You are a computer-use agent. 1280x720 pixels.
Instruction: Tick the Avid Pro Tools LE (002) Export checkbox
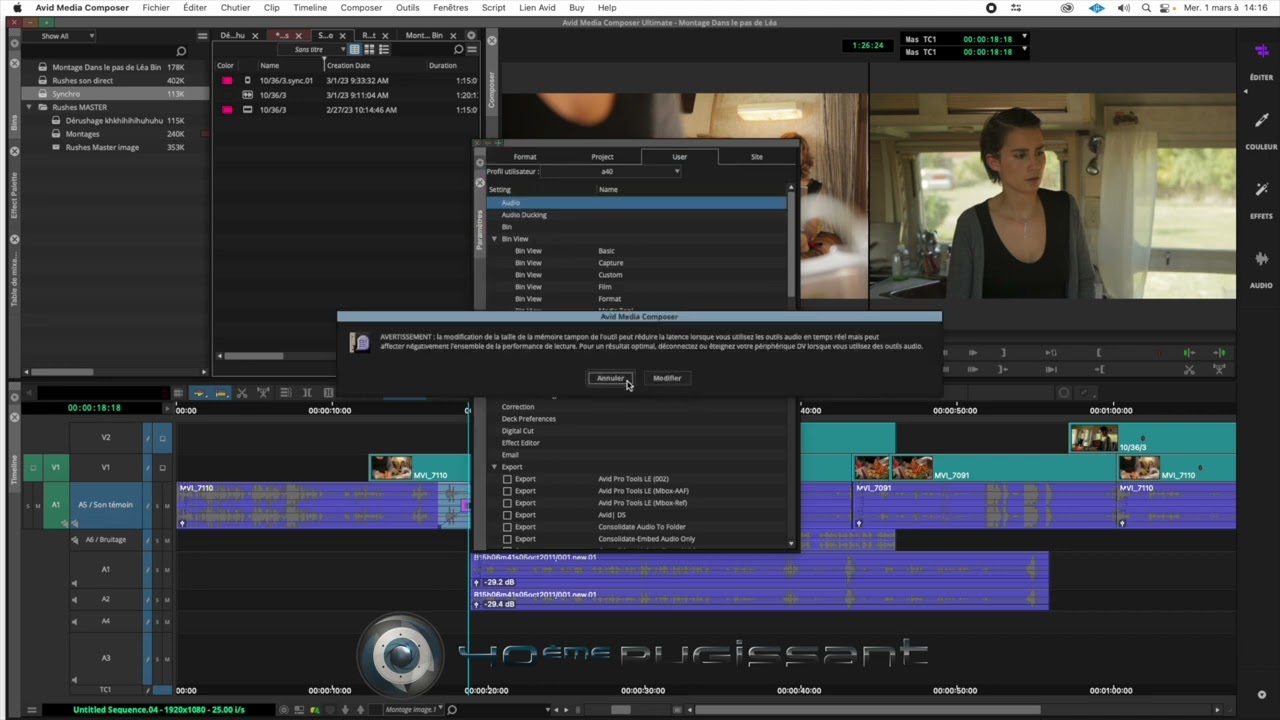[507, 479]
